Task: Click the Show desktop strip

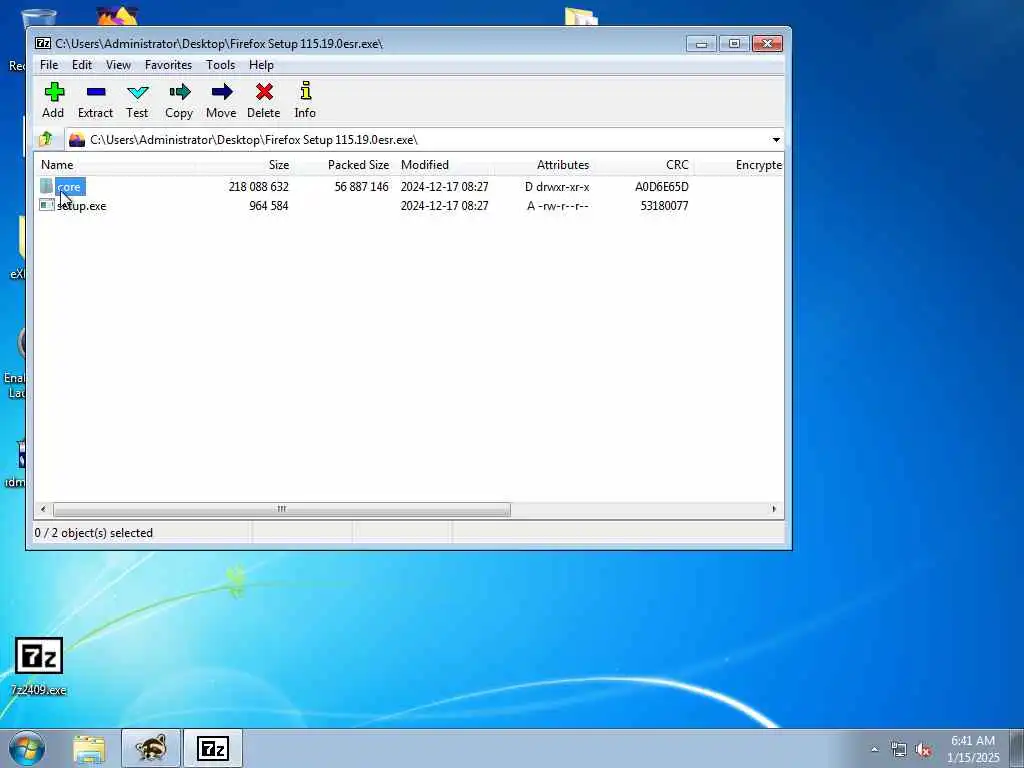Action: coord(1017,748)
